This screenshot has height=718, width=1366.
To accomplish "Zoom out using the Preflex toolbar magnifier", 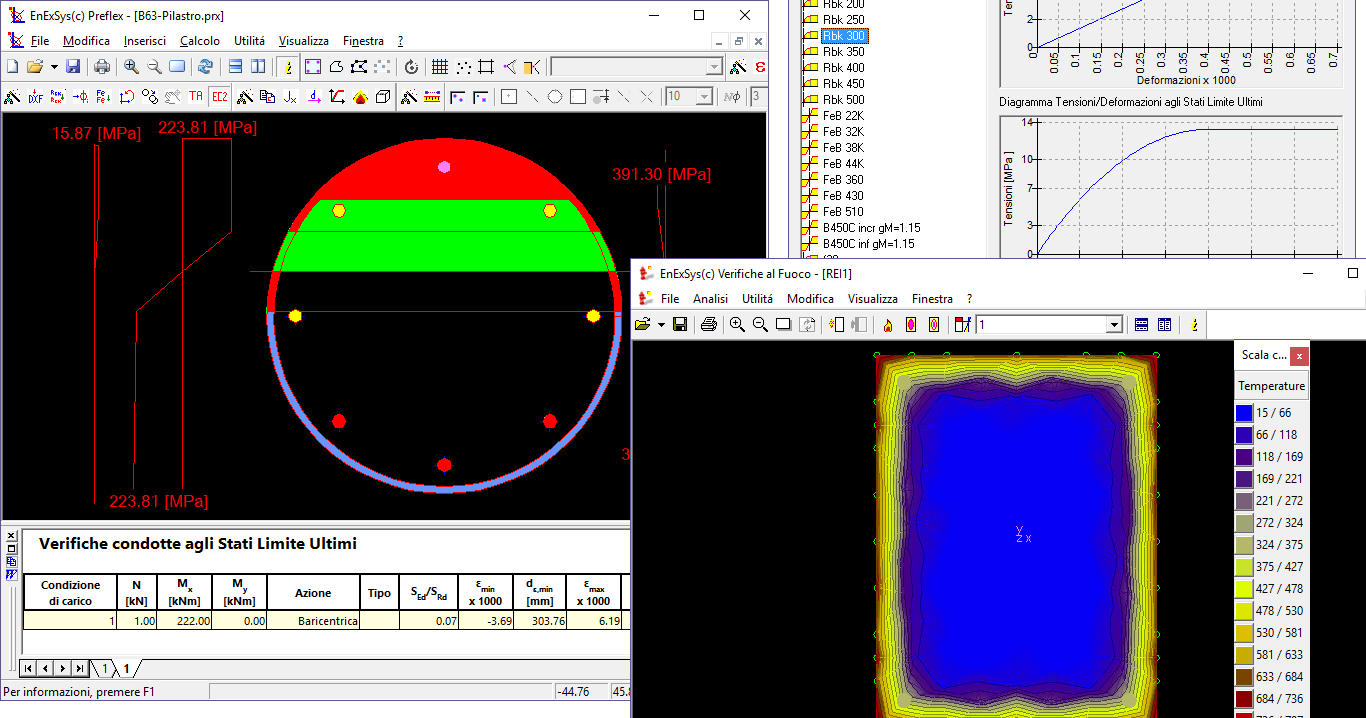I will 154,67.
